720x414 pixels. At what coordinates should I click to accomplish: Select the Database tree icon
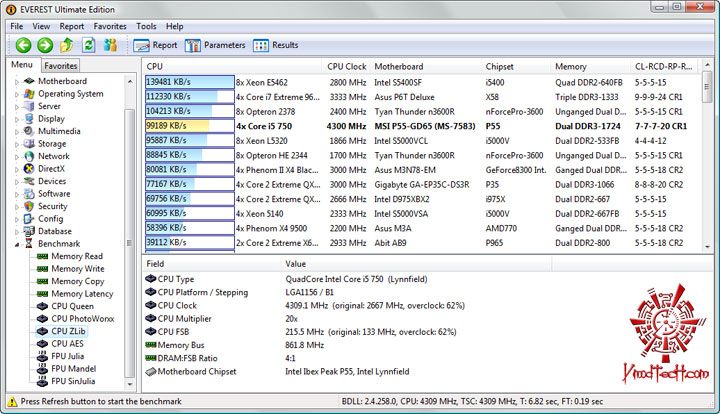29,231
